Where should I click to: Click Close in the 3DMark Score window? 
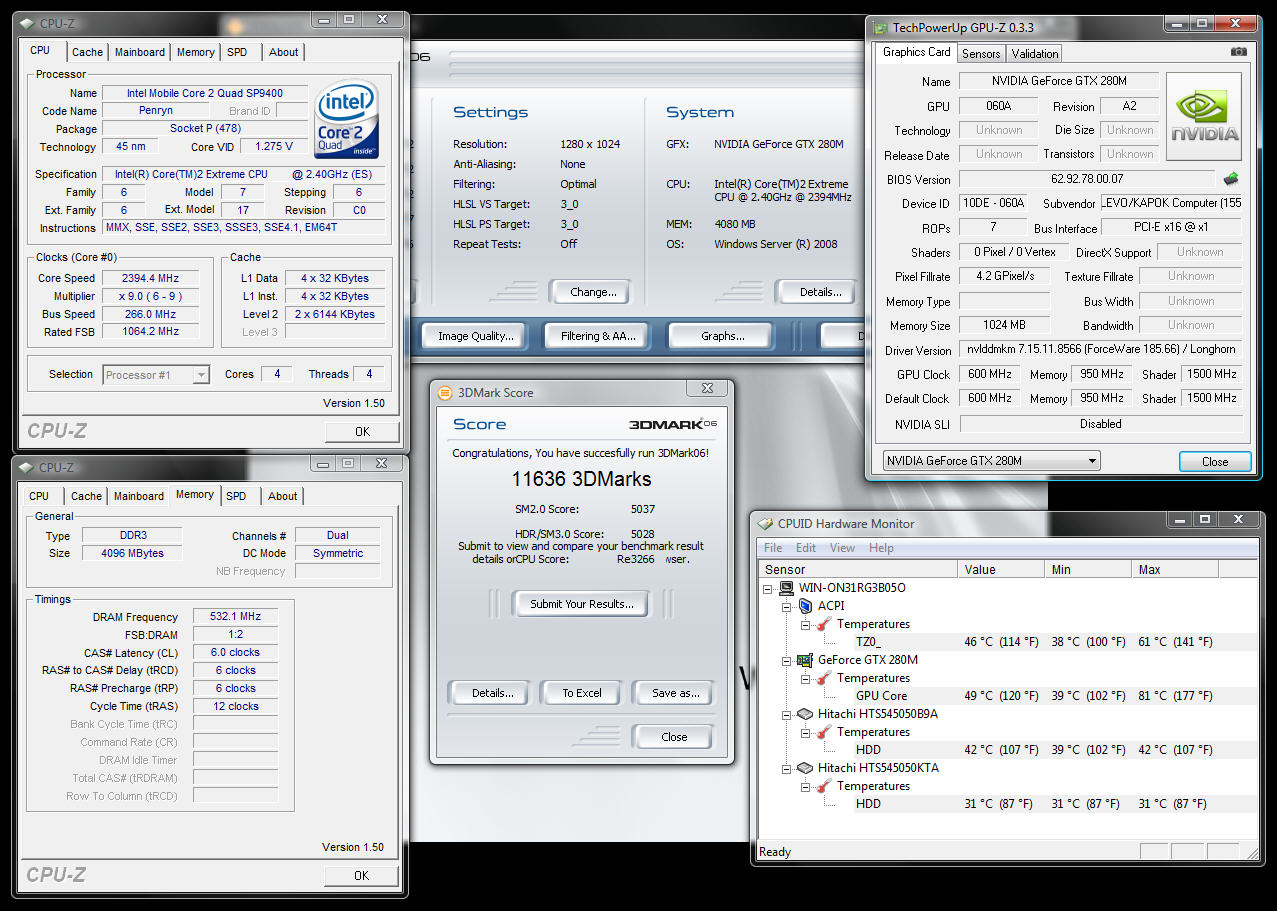(x=674, y=737)
